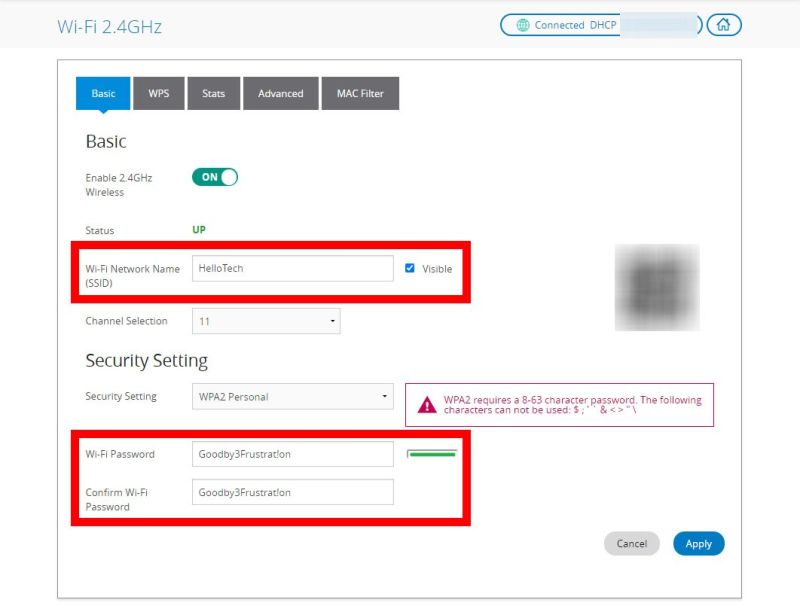The image size is (800, 615).
Task: Click the Apply button
Action: tap(698, 543)
